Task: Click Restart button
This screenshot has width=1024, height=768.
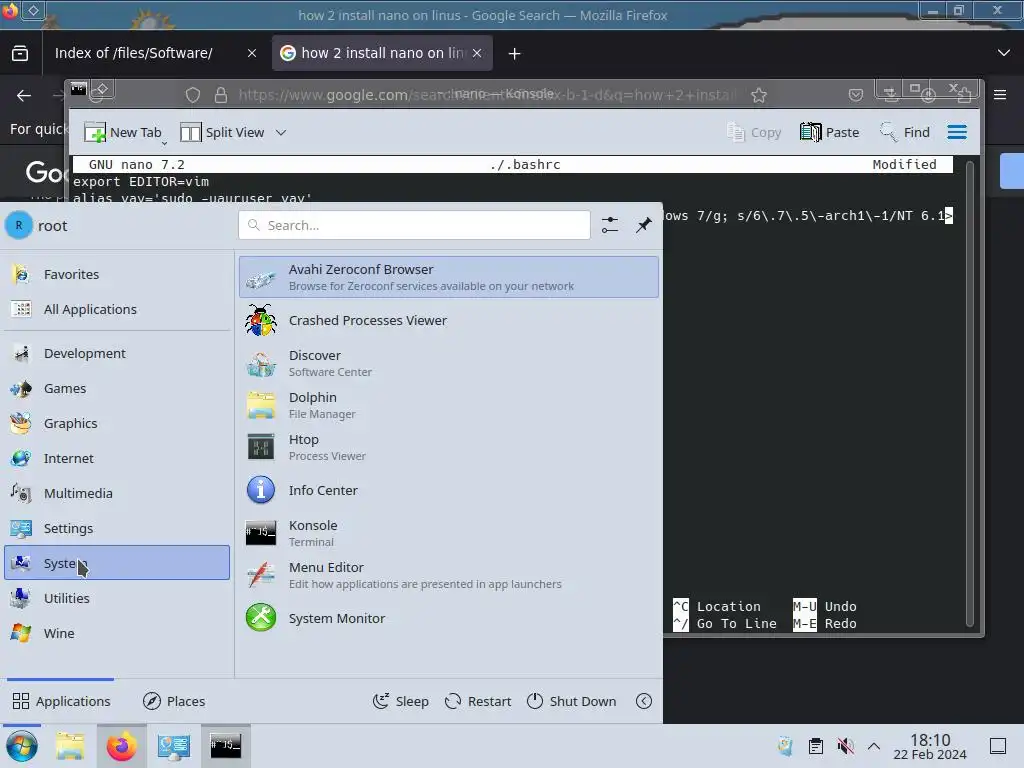Action: tap(477, 701)
